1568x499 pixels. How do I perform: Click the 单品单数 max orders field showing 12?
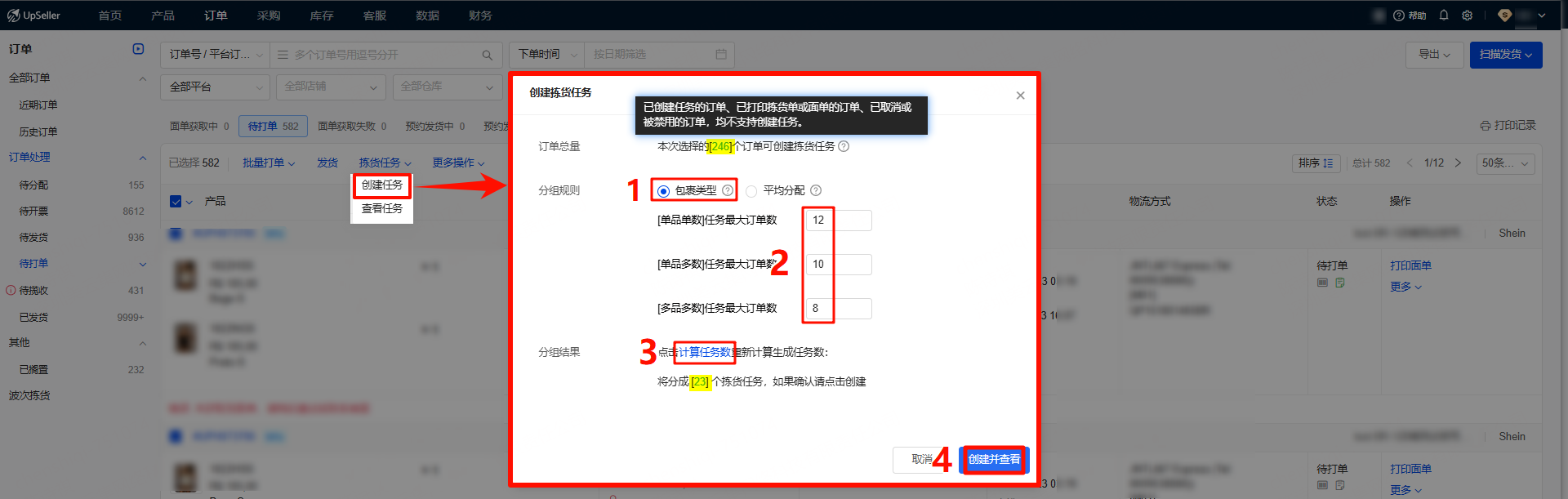(x=839, y=221)
